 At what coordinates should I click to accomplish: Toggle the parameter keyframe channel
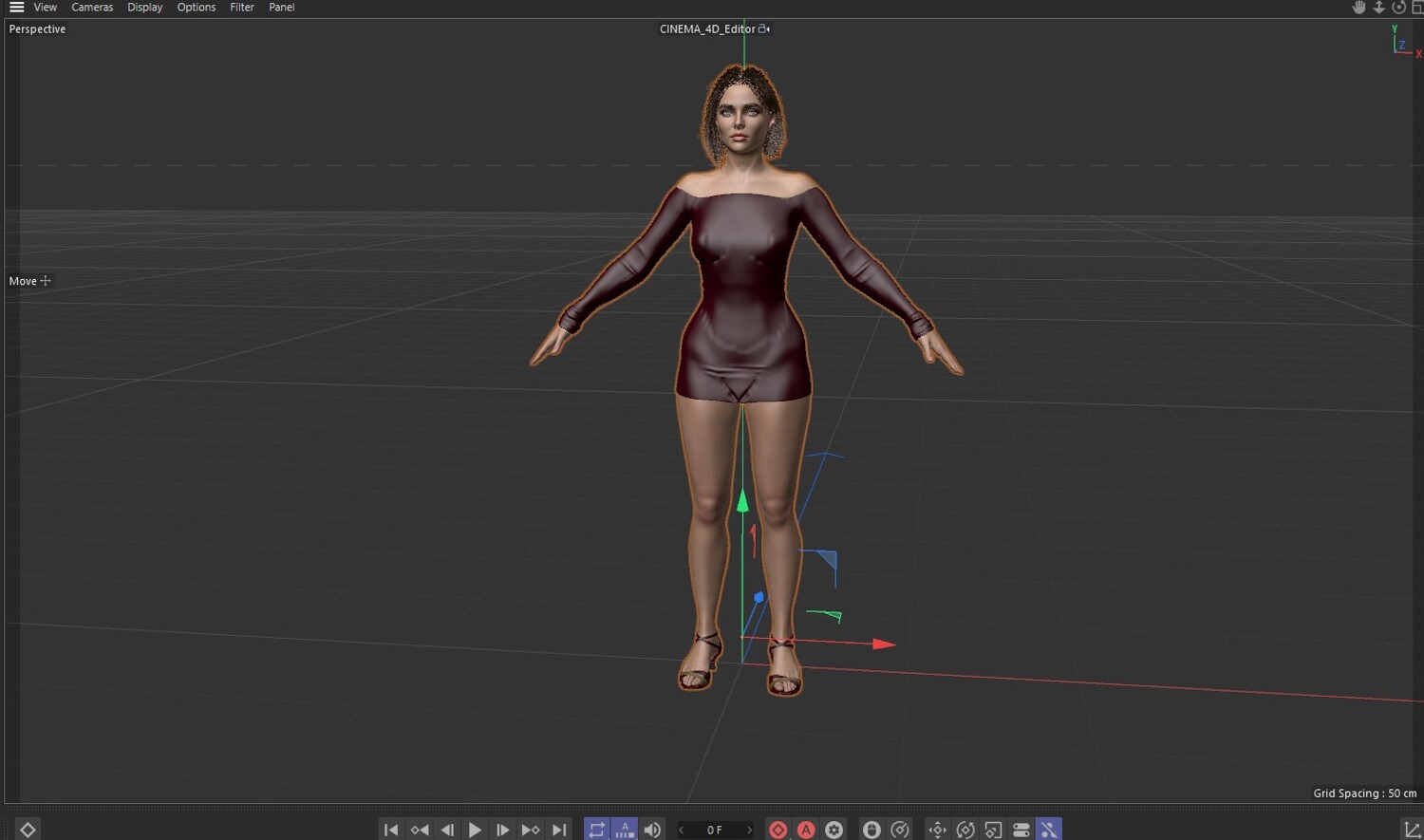(x=1021, y=830)
